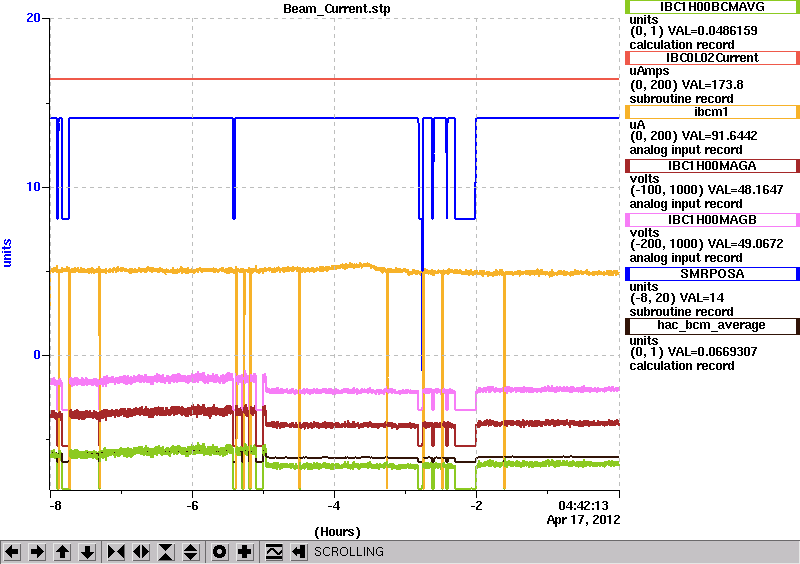Viewport: 800px width, 564px height.
Task: Expand the vertical axis (up-down triangles icon)
Action: [x=191, y=552]
